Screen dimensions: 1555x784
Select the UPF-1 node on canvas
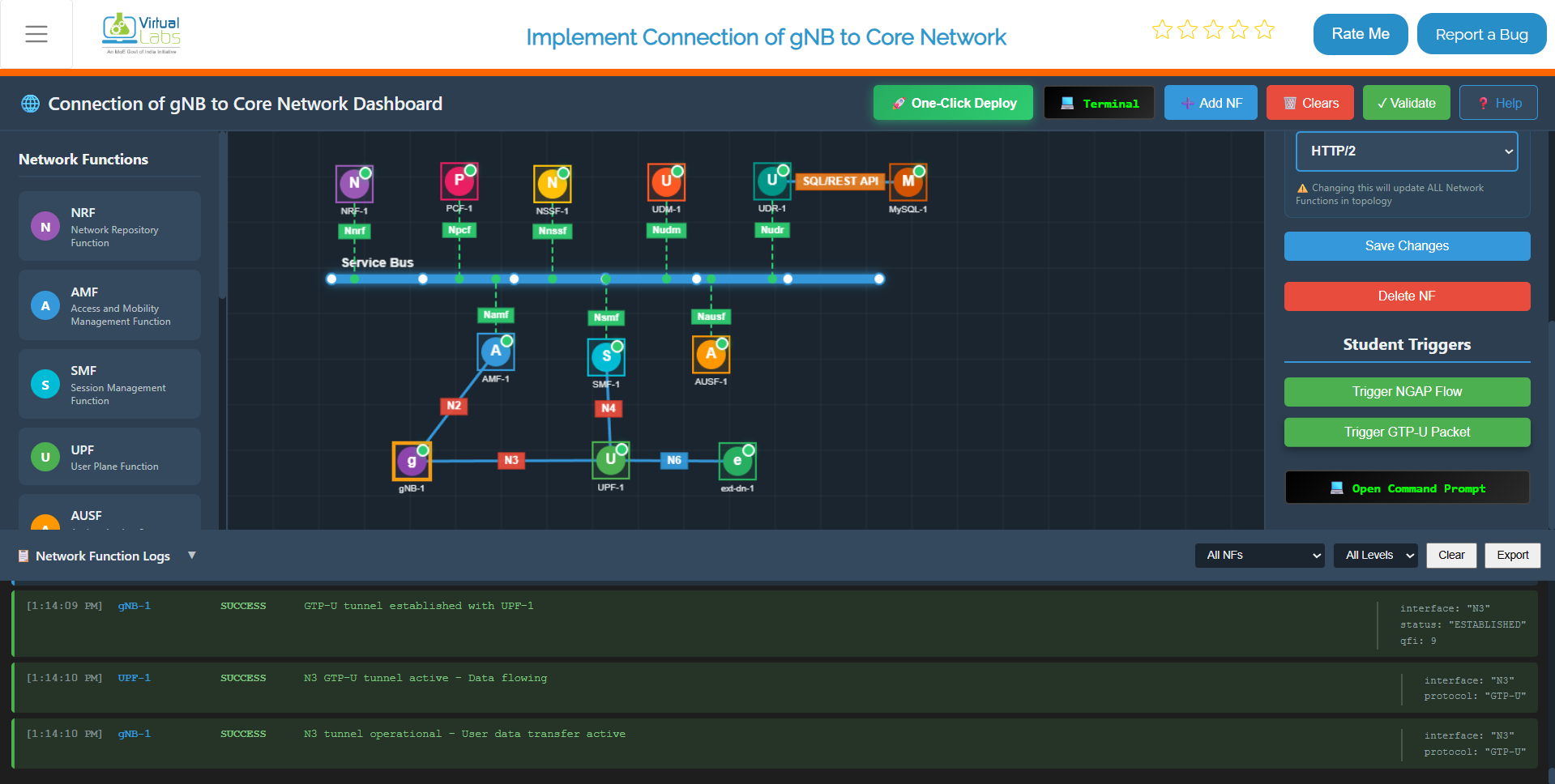tap(610, 460)
